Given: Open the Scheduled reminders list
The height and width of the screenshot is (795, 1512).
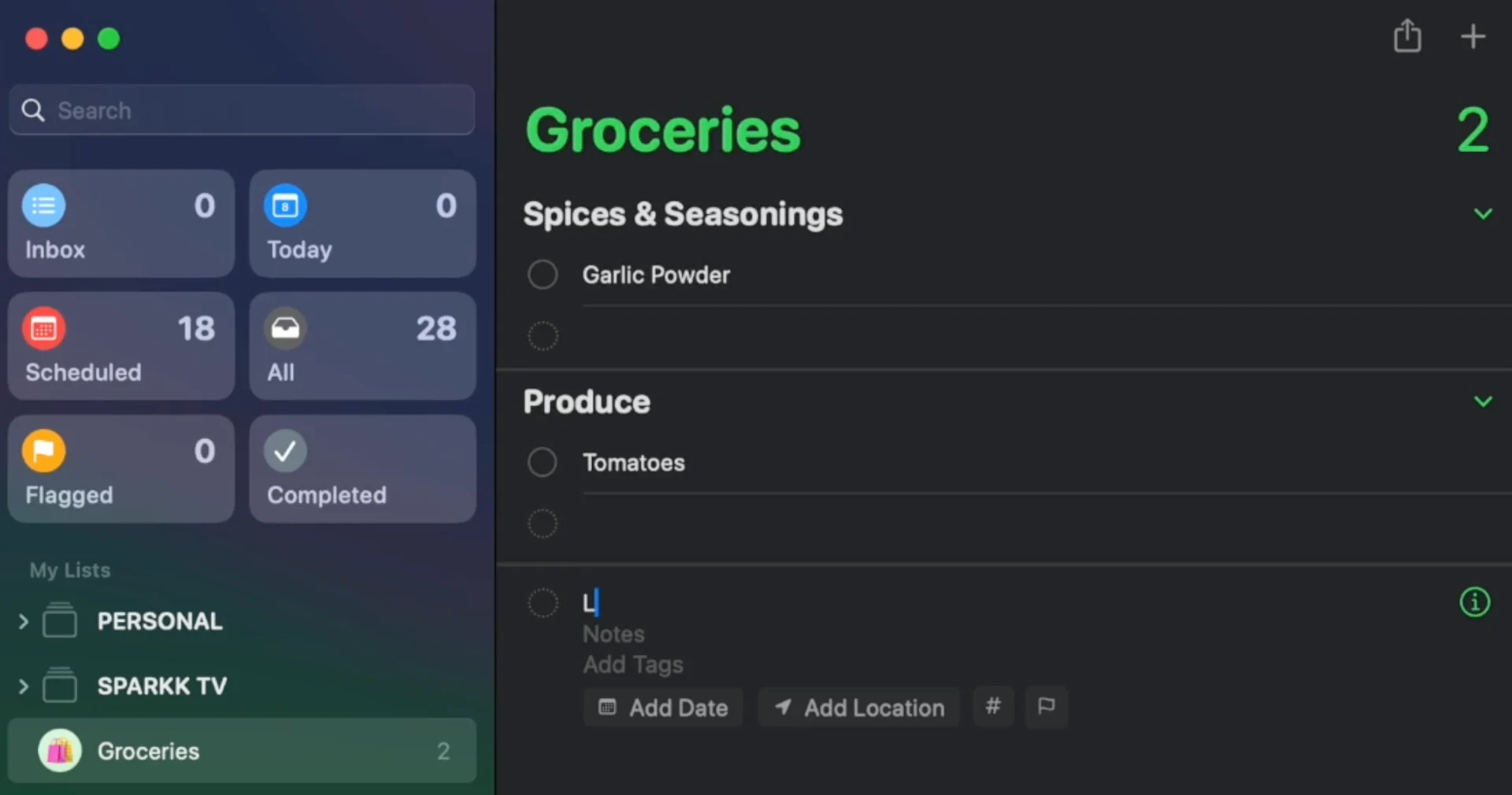Looking at the screenshot, I should (x=120, y=346).
